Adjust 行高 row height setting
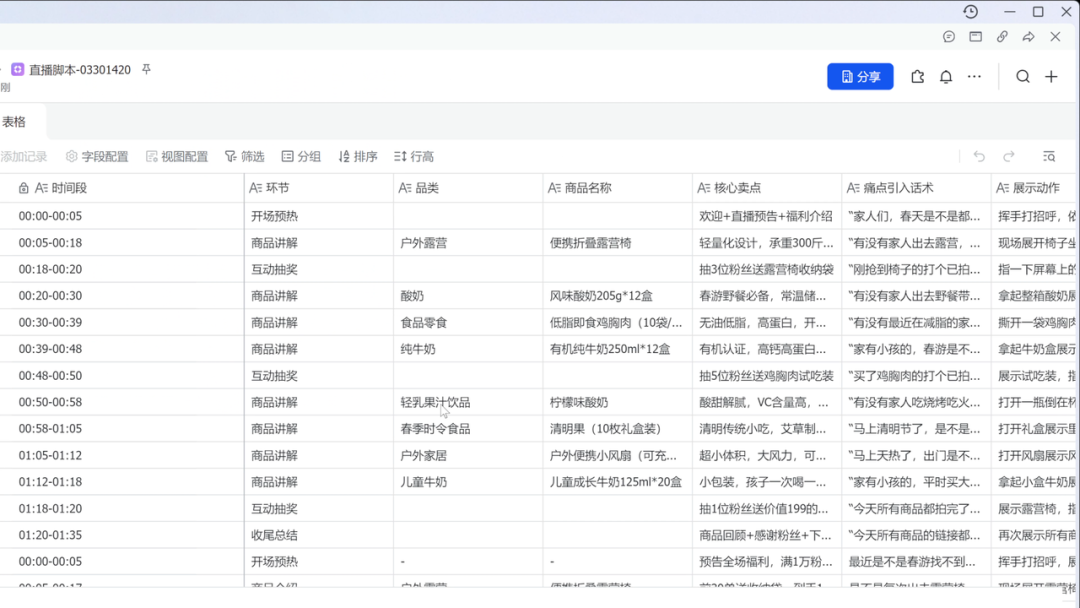 (x=414, y=157)
